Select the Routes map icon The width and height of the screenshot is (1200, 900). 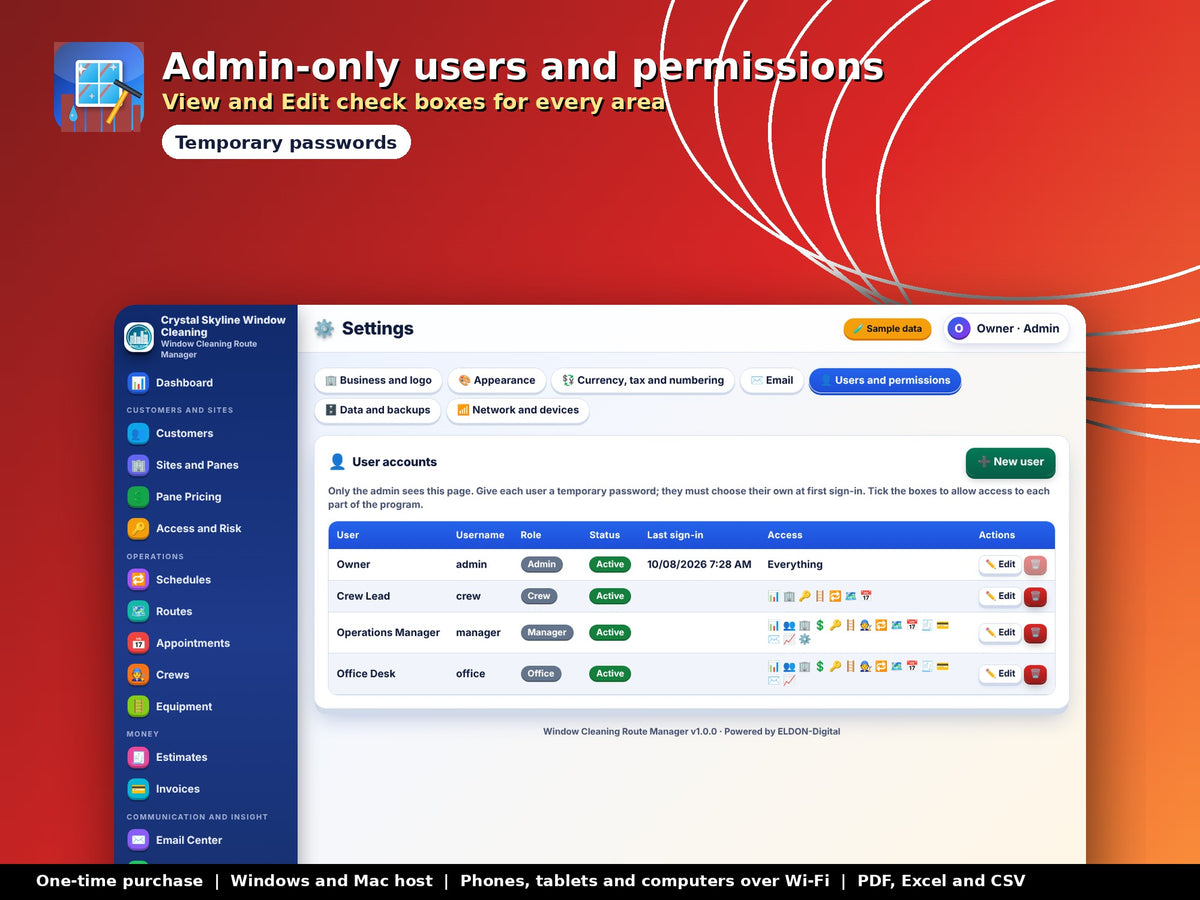138,611
